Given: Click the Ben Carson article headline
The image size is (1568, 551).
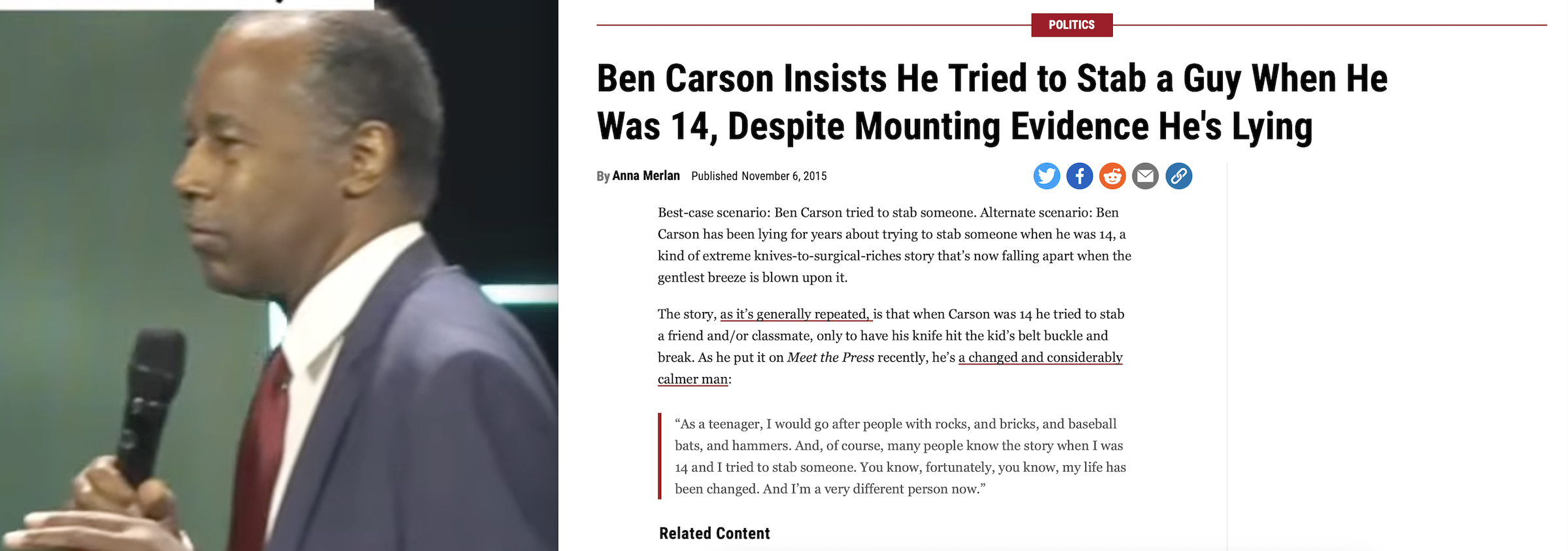Looking at the screenshot, I should [991, 102].
